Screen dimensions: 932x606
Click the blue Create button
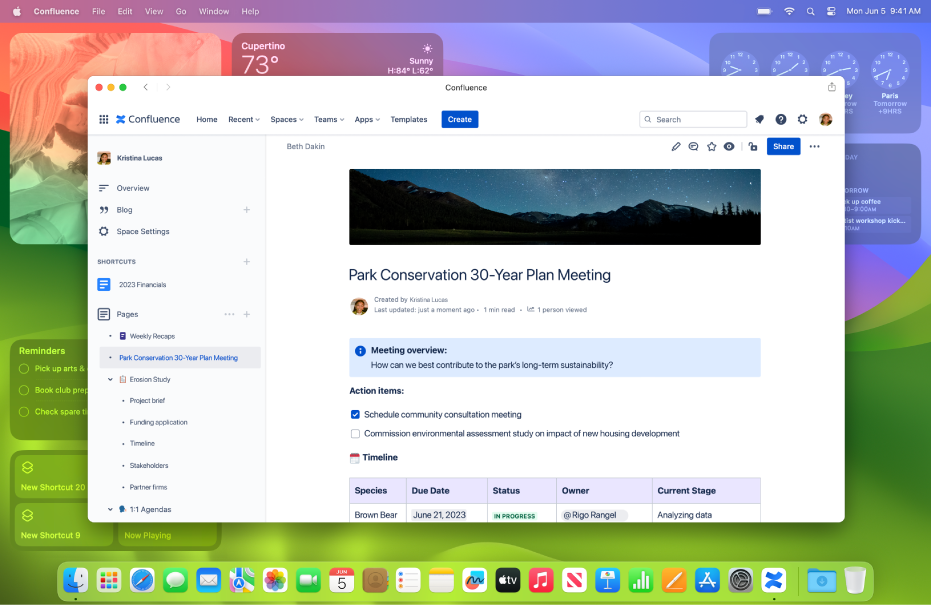pos(460,119)
